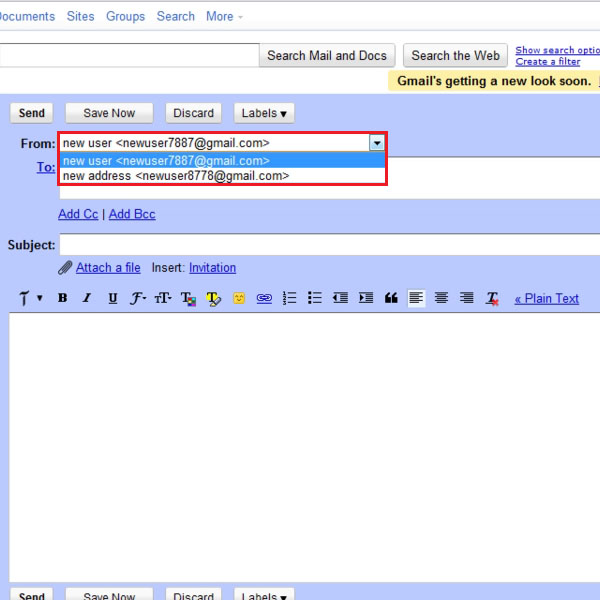Select newuser8778@gmail.com as sender address

pyautogui.click(x=176, y=176)
